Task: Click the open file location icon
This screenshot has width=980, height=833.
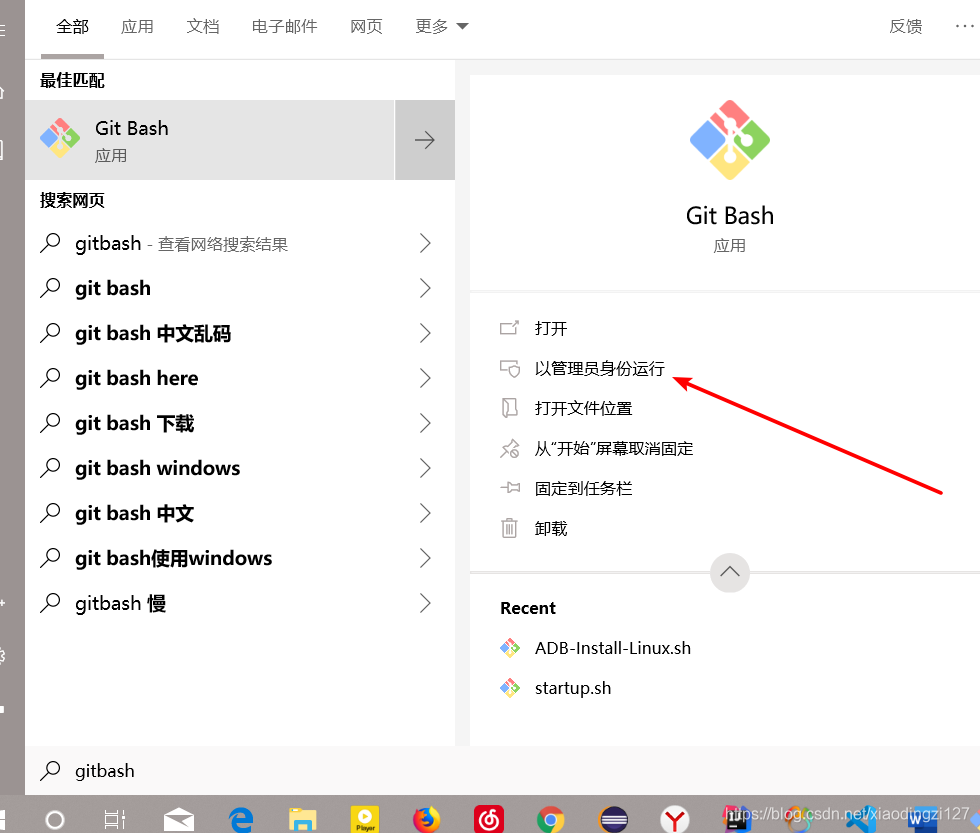Action: click(x=509, y=408)
